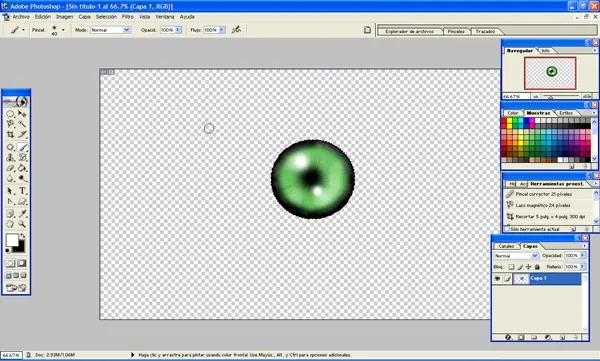Screen dimensions: 600x361
Task: Select the Eyedropper tool
Action: coord(22,214)
